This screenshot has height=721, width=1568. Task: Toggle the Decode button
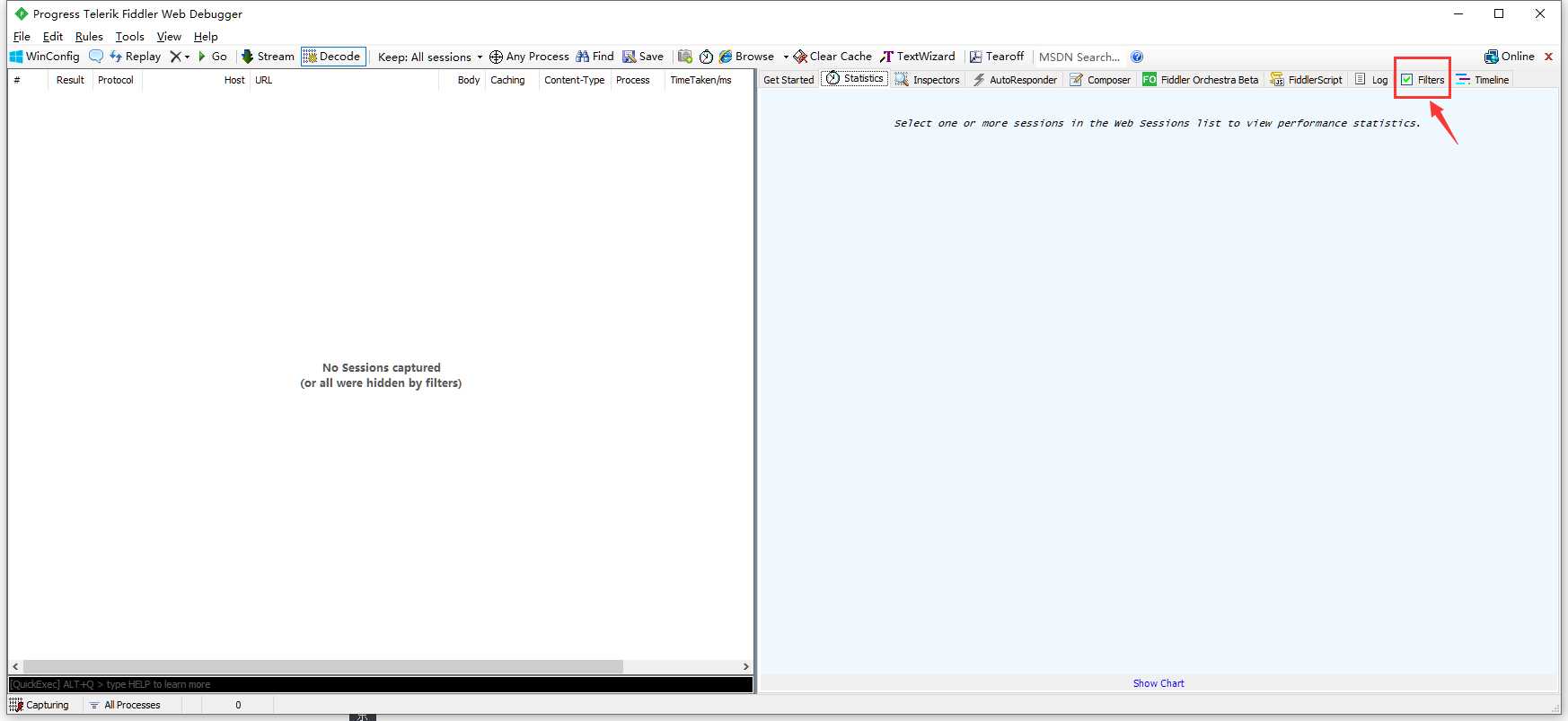(333, 57)
